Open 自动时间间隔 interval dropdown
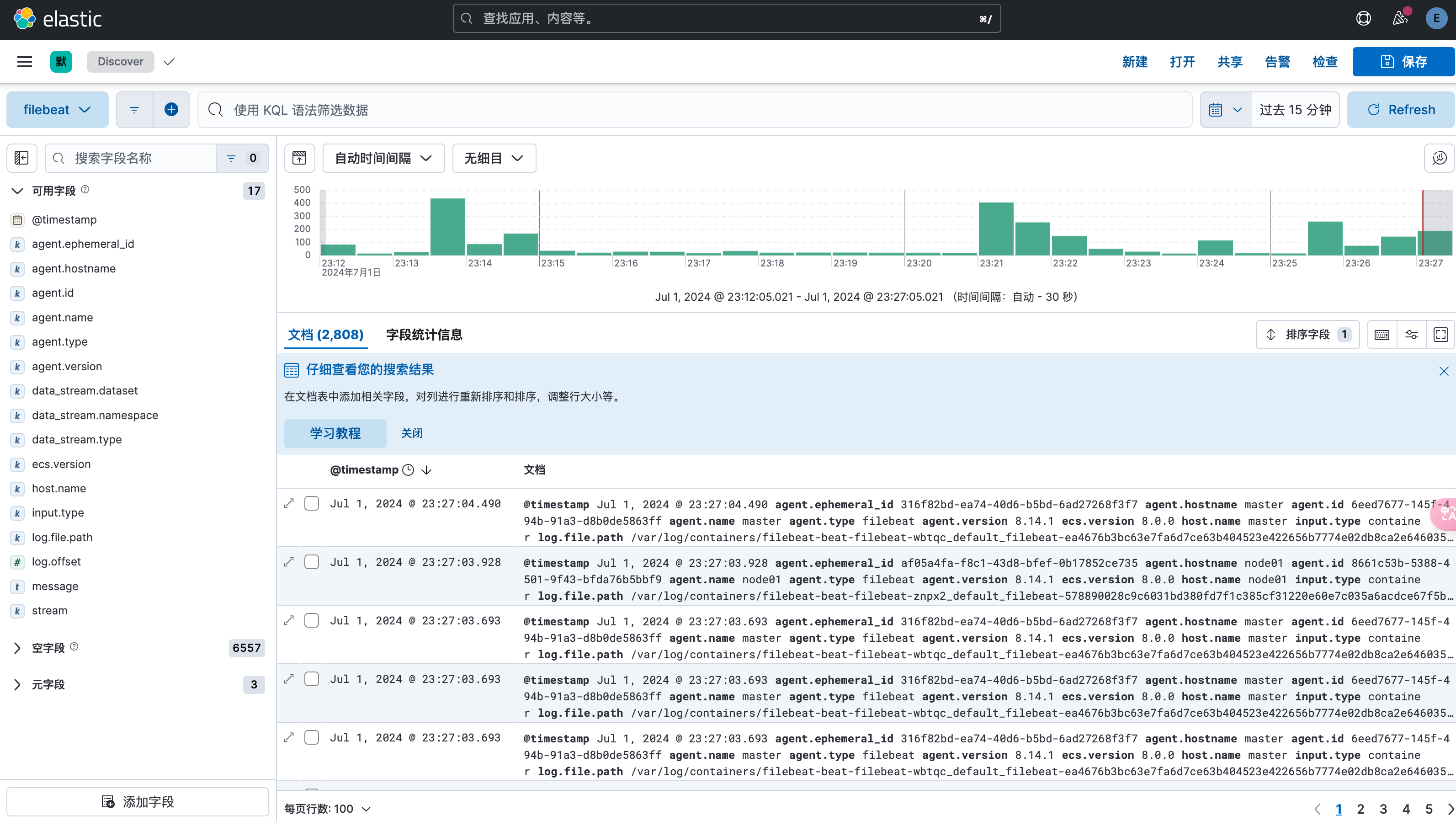This screenshot has width=1456, height=821. [x=383, y=158]
